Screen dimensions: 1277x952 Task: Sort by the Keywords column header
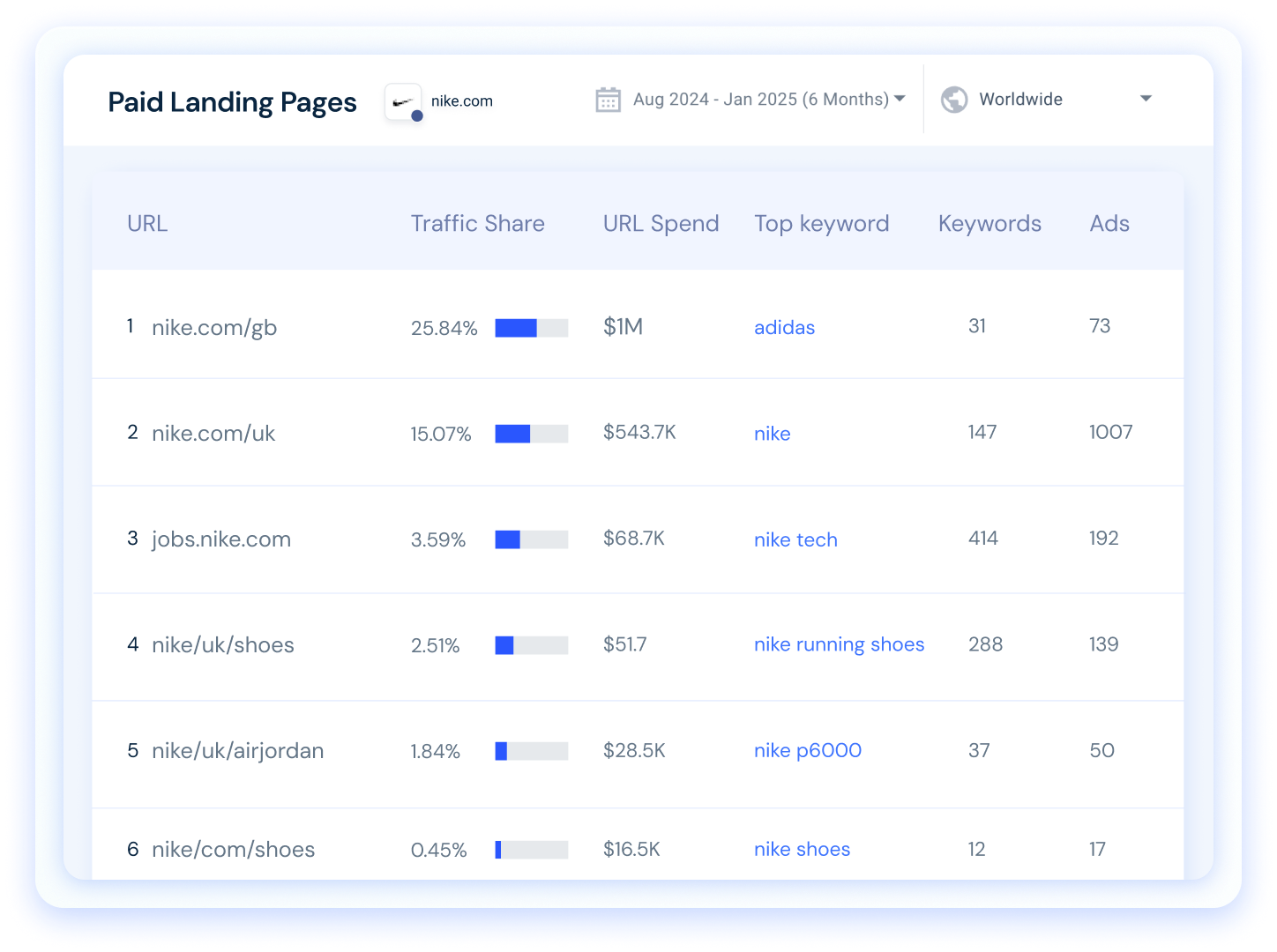989,224
